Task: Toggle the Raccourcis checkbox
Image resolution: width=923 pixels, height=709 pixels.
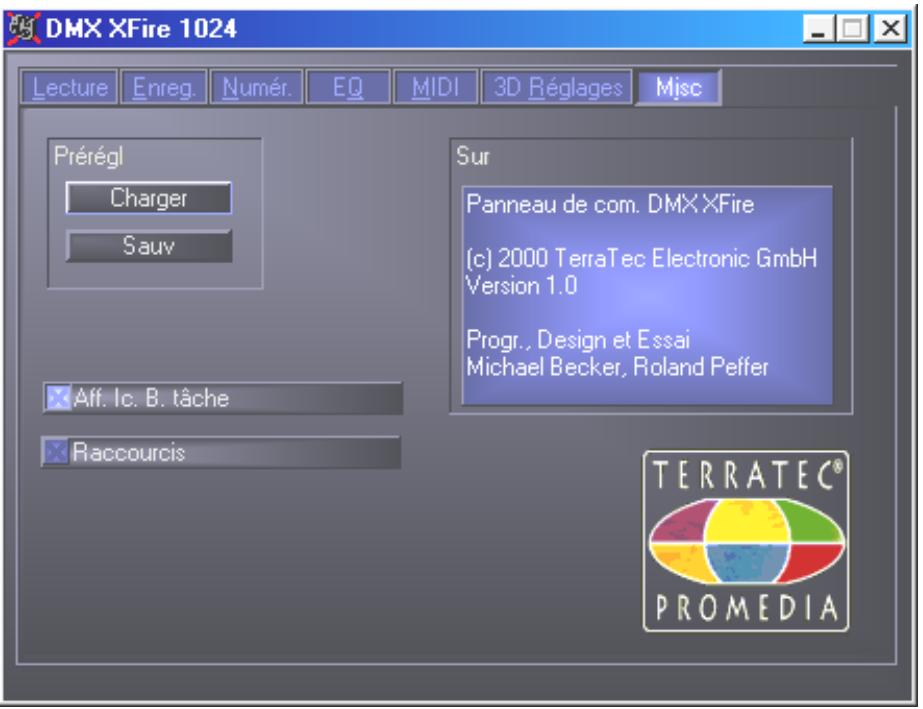Action: point(56,452)
